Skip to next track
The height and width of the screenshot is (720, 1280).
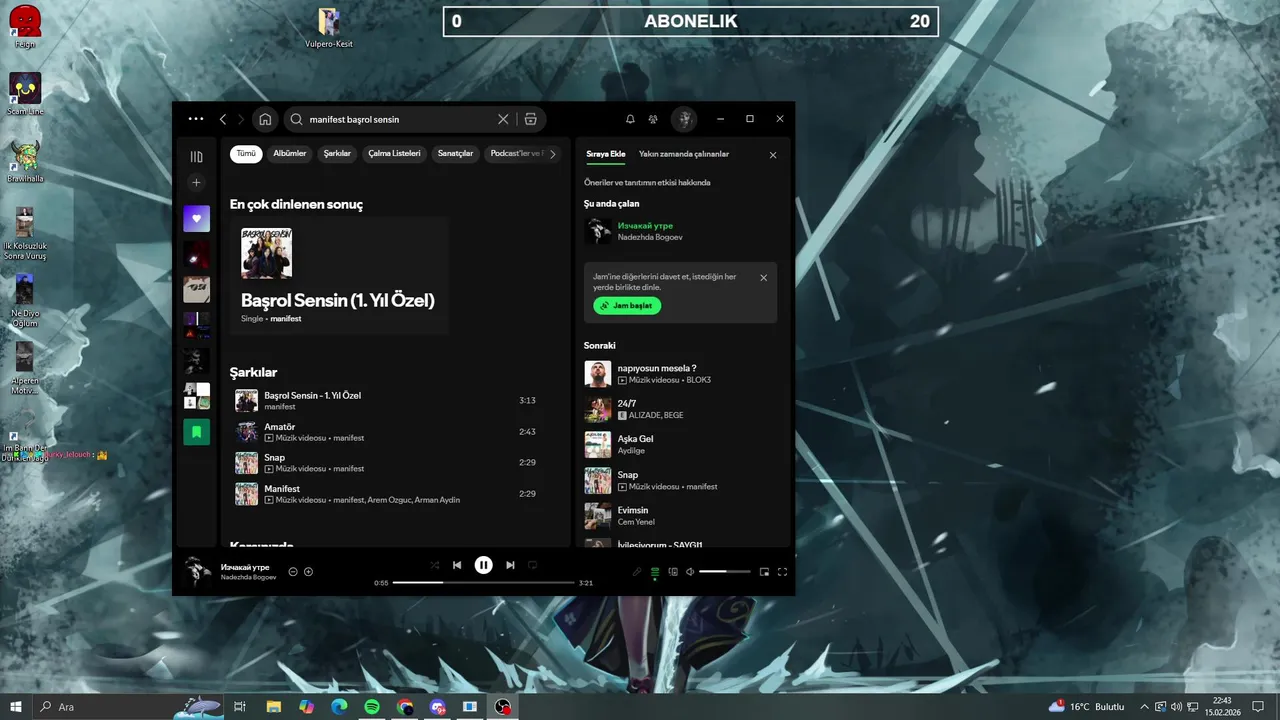coord(510,565)
